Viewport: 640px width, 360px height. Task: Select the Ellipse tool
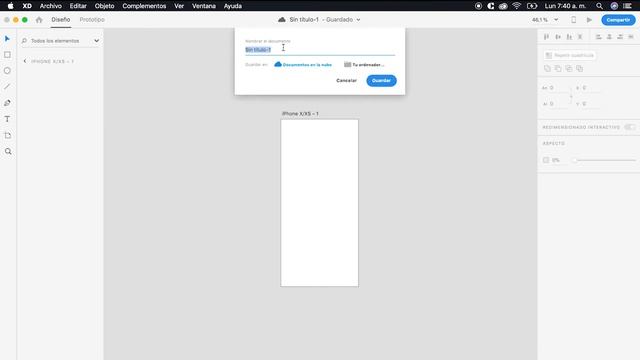(x=7, y=71)
